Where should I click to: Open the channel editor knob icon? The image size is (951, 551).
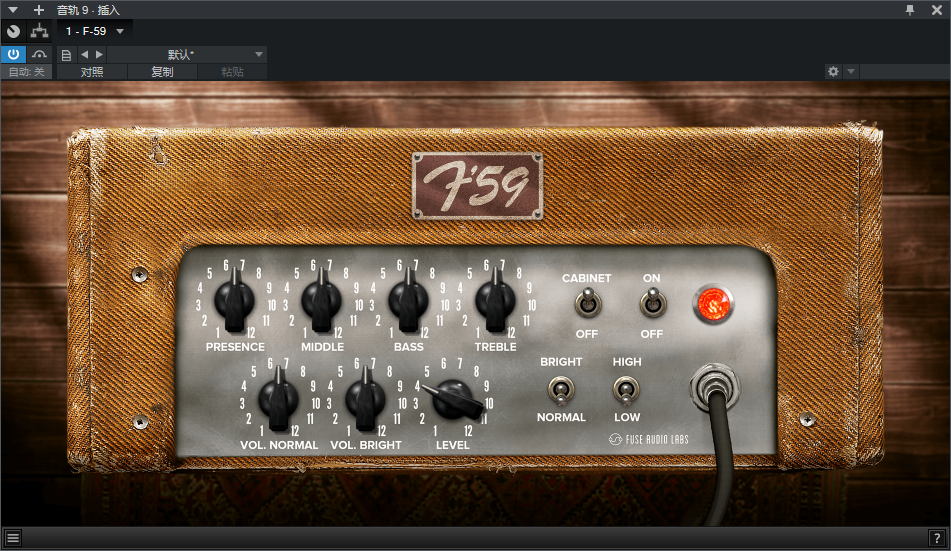tap(13, 31)
